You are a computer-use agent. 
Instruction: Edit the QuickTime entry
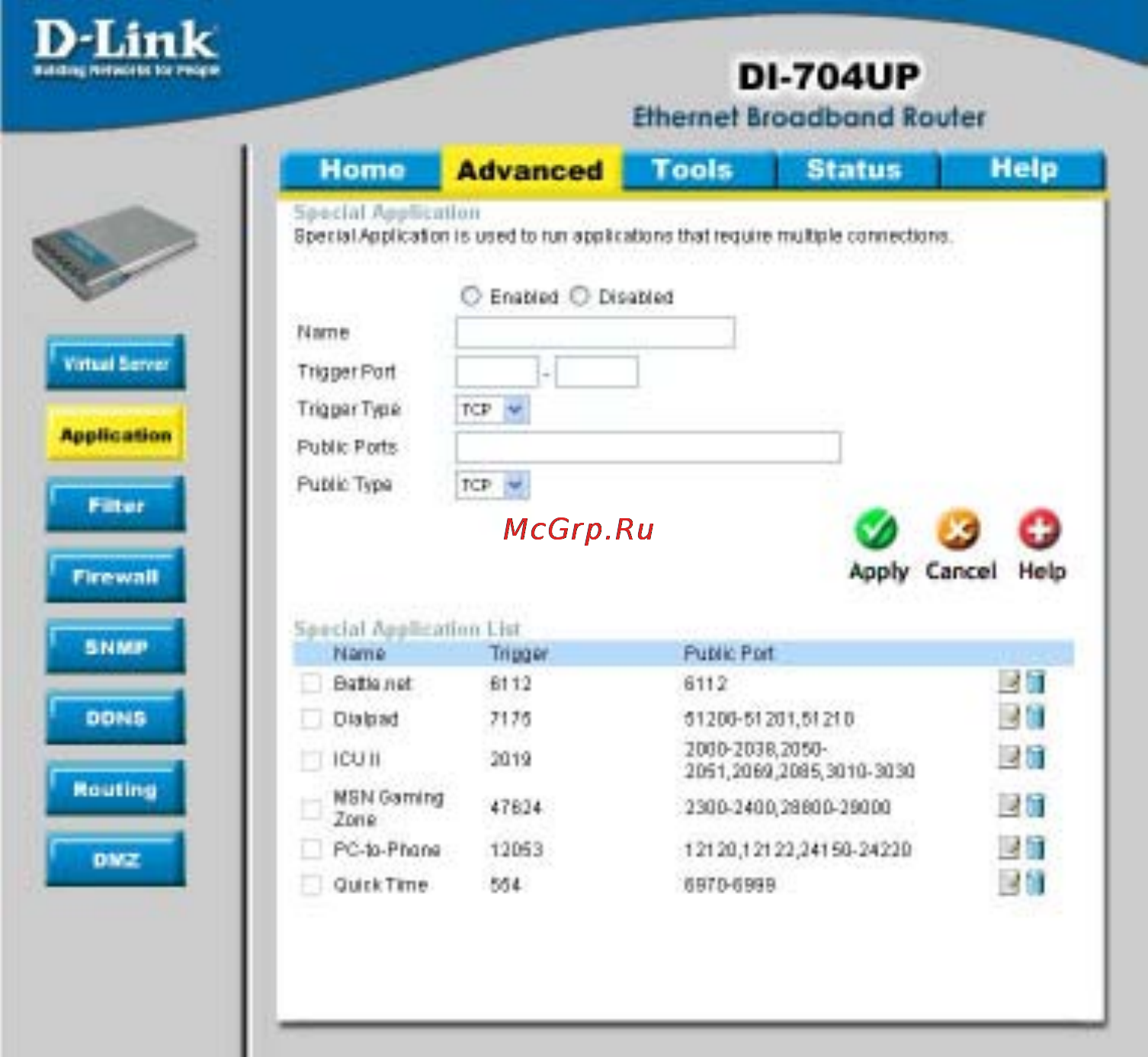click(1009, 883)
